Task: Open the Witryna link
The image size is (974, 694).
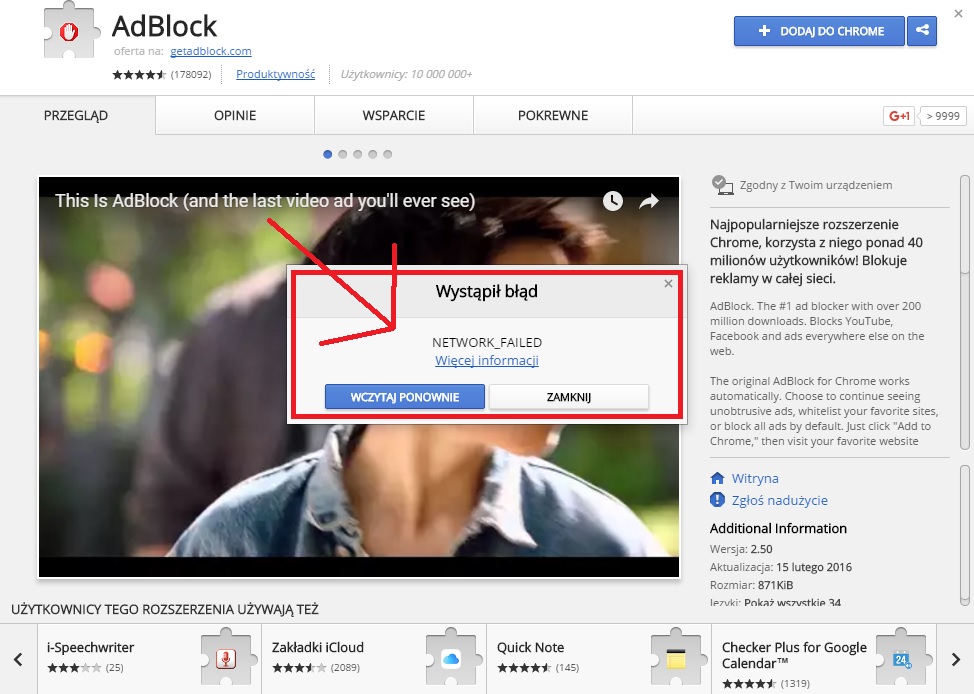Action: 755,478
